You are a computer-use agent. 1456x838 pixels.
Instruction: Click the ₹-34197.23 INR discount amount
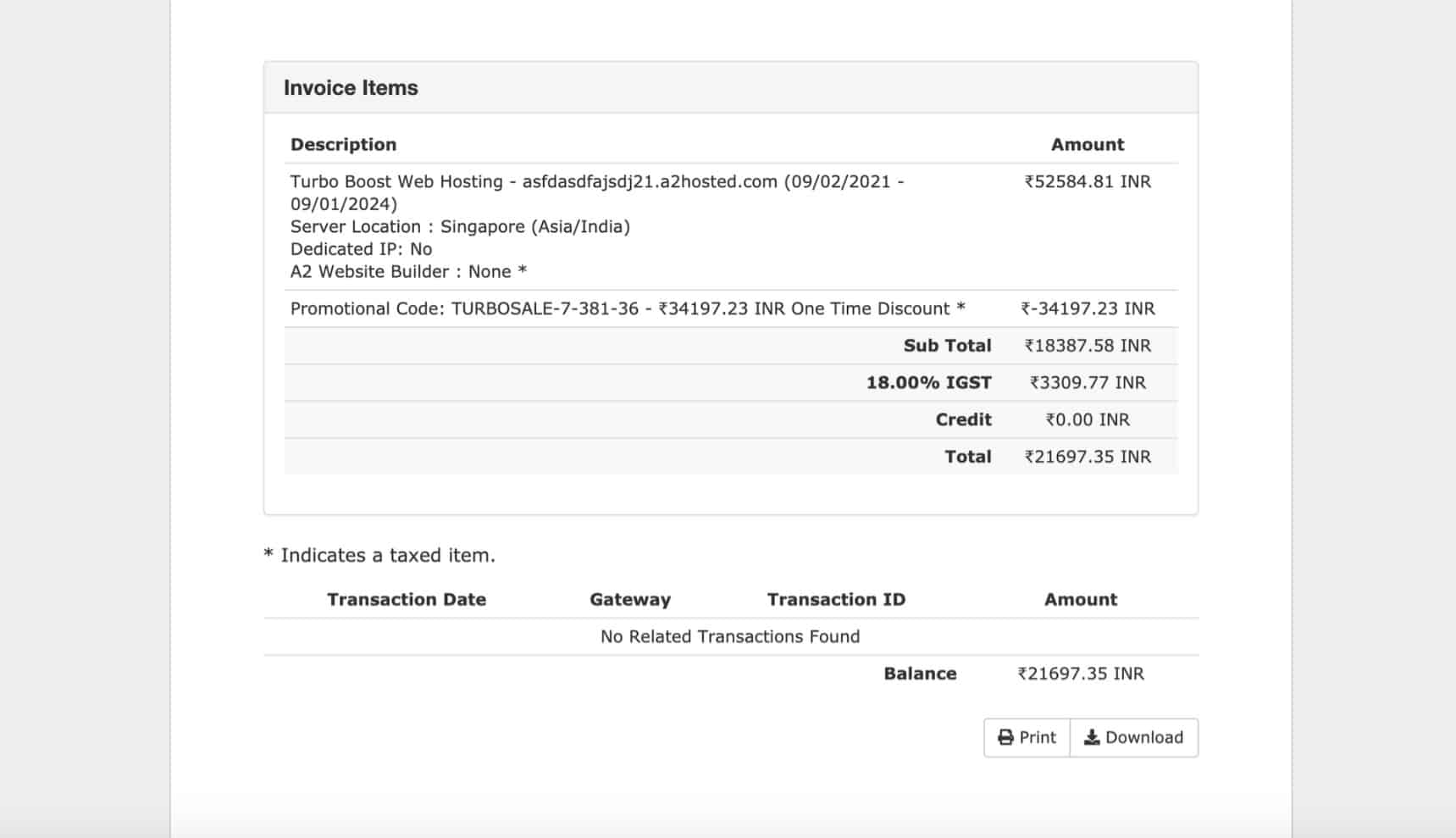(x=1088, y=308)
